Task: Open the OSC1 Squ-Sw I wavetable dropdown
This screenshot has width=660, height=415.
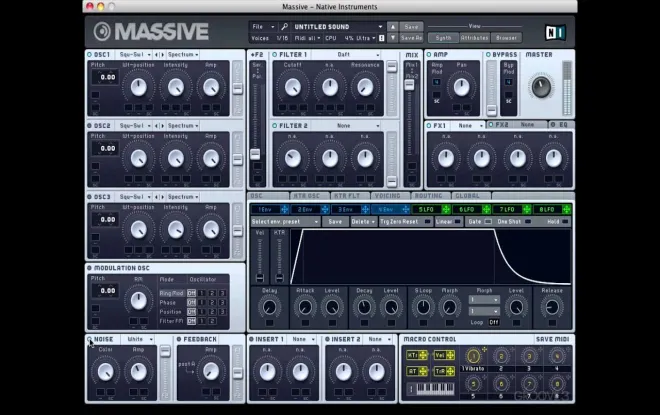Action: click(135, 55)
